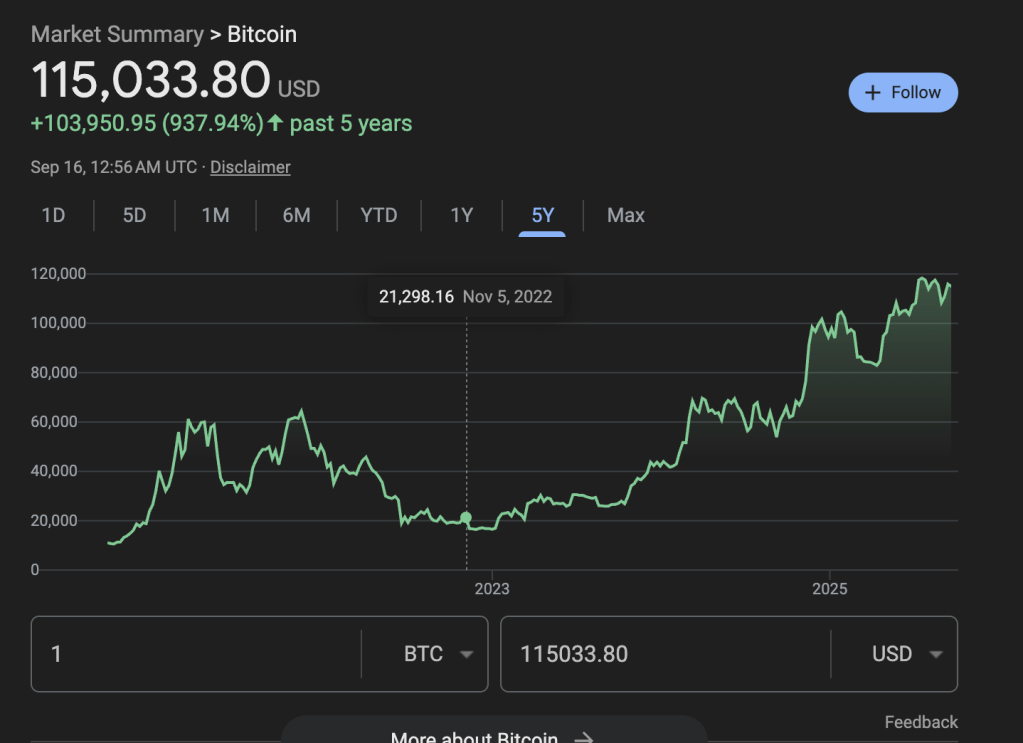The width and height of the screenshot is (1023, 743).
Task: Show year-to-date YTD chart
Action: click(x=378, y=215)
